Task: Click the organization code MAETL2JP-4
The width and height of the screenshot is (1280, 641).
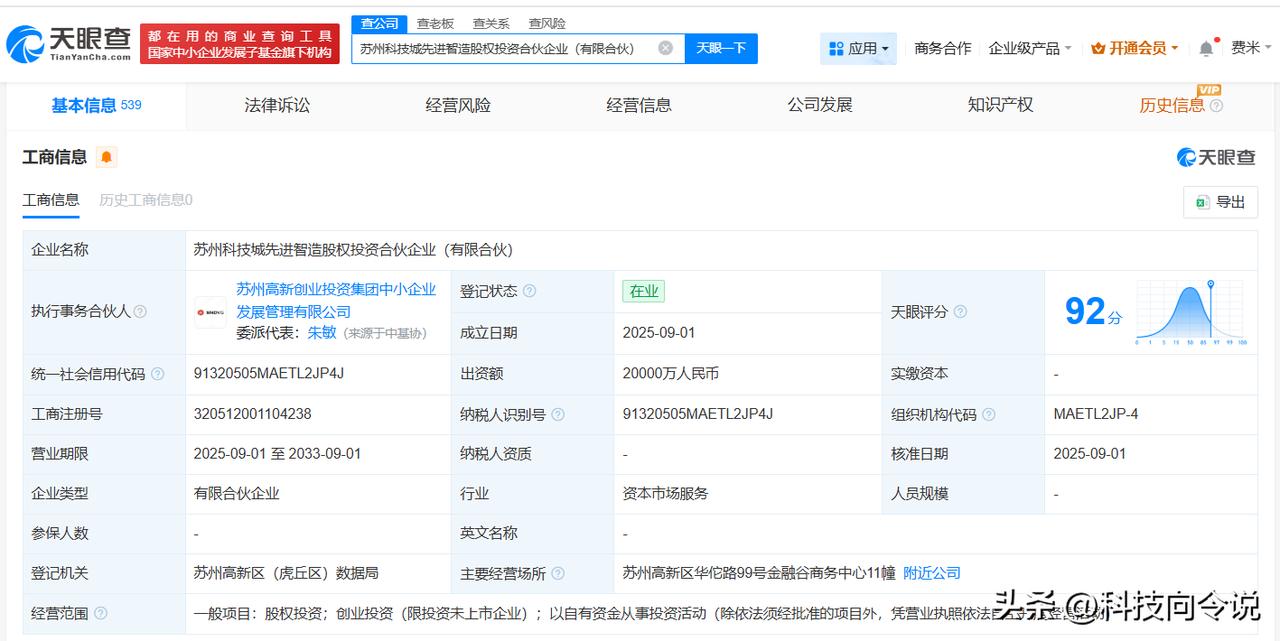Action: (x=1096, y=414)
